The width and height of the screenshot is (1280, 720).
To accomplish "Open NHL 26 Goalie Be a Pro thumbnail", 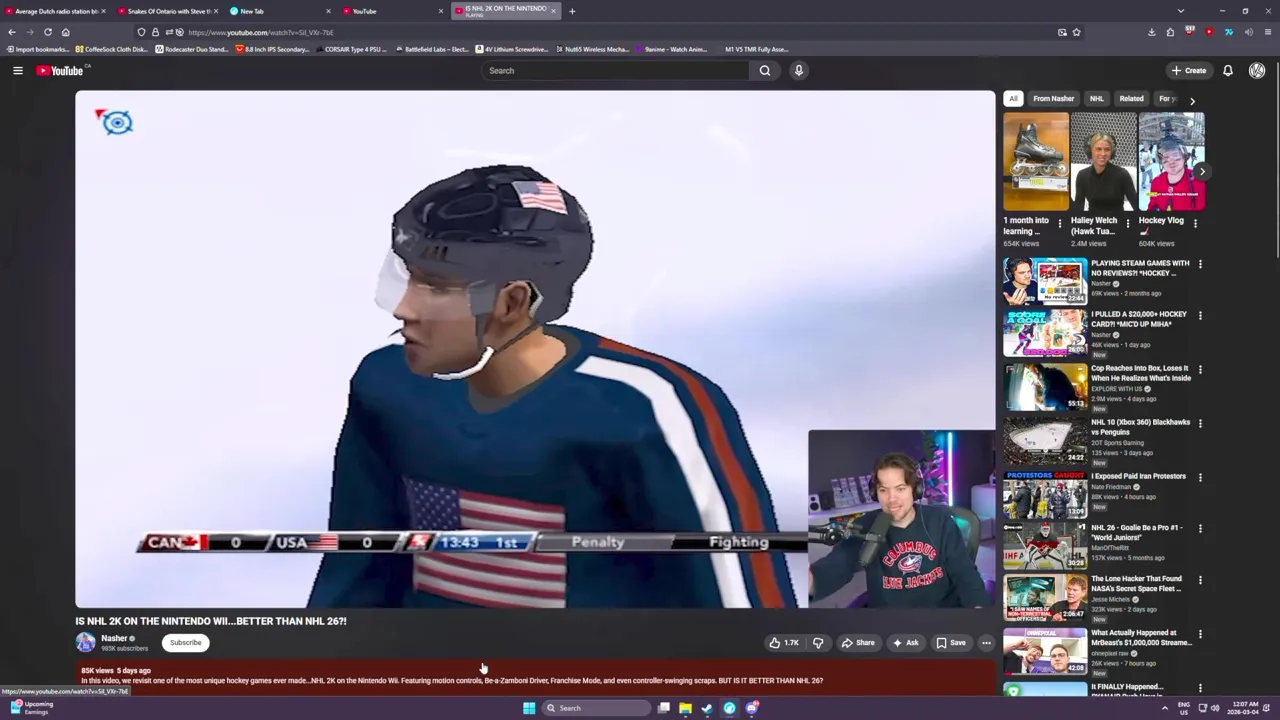I will [x=1045, y=546].
